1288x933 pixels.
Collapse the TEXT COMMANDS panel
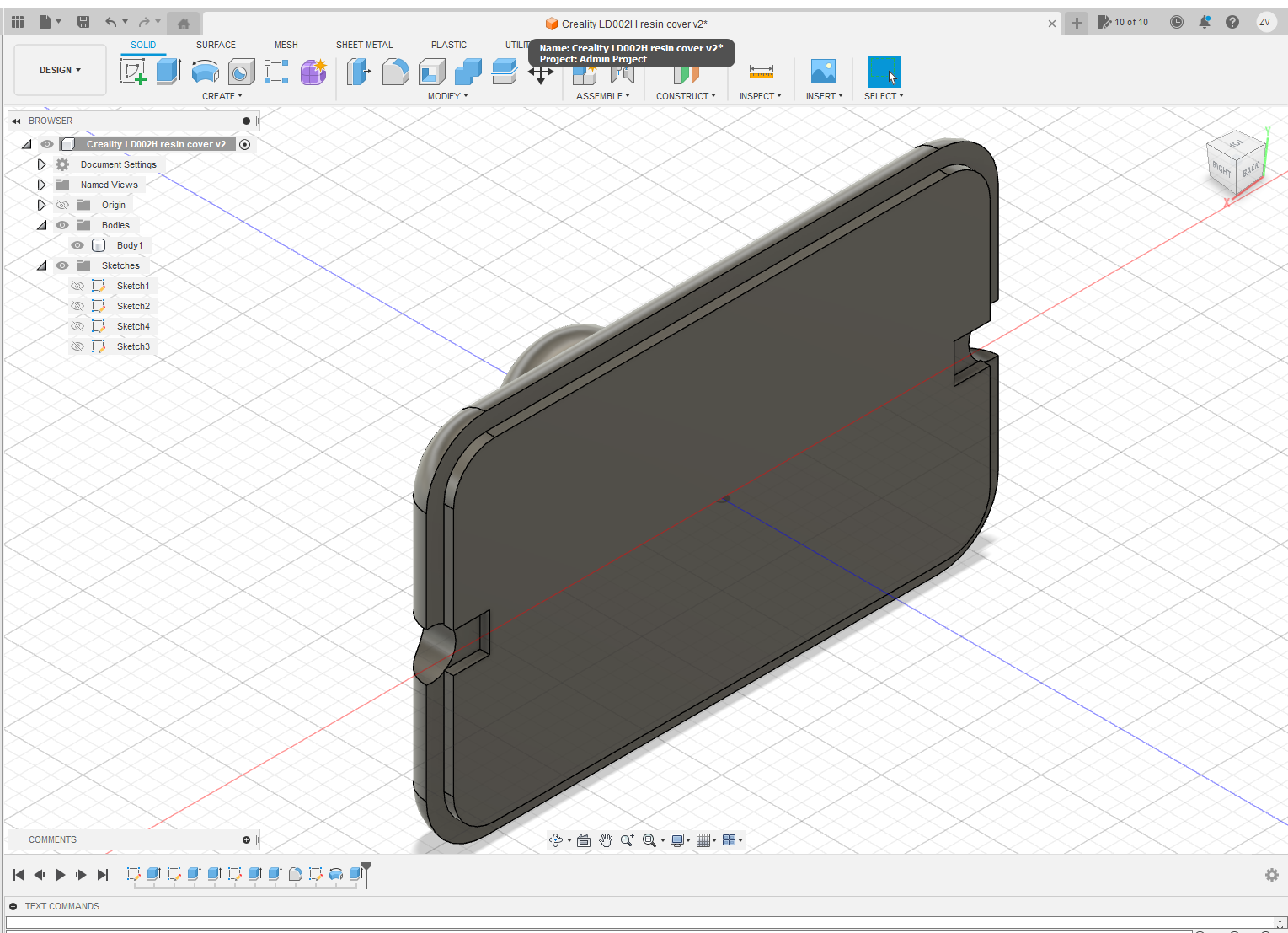(13, 906)
